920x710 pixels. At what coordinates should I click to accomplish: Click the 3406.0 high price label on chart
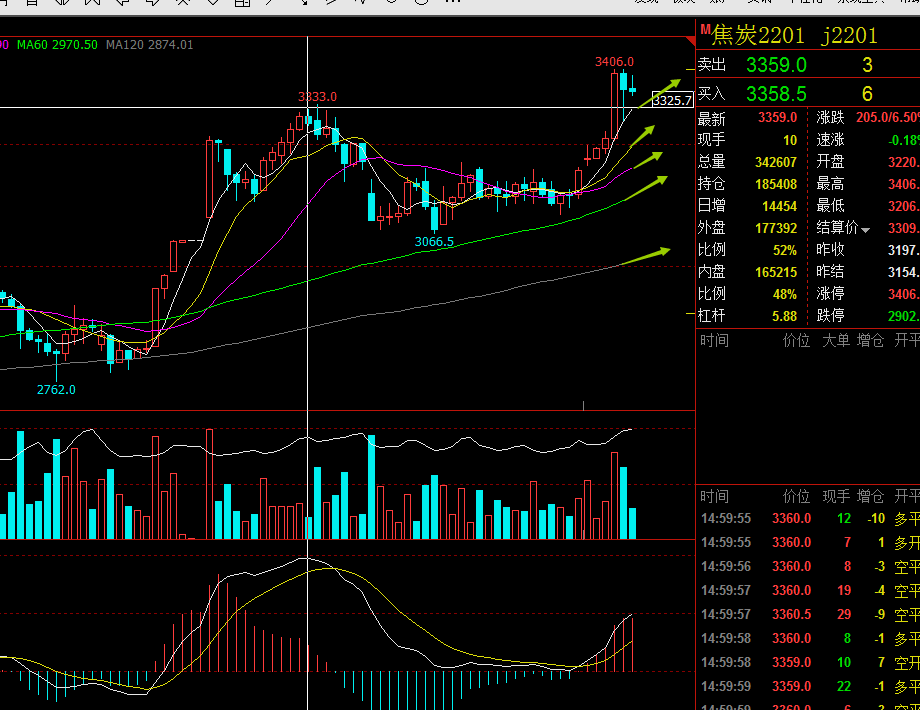click(x=614, y=62)
